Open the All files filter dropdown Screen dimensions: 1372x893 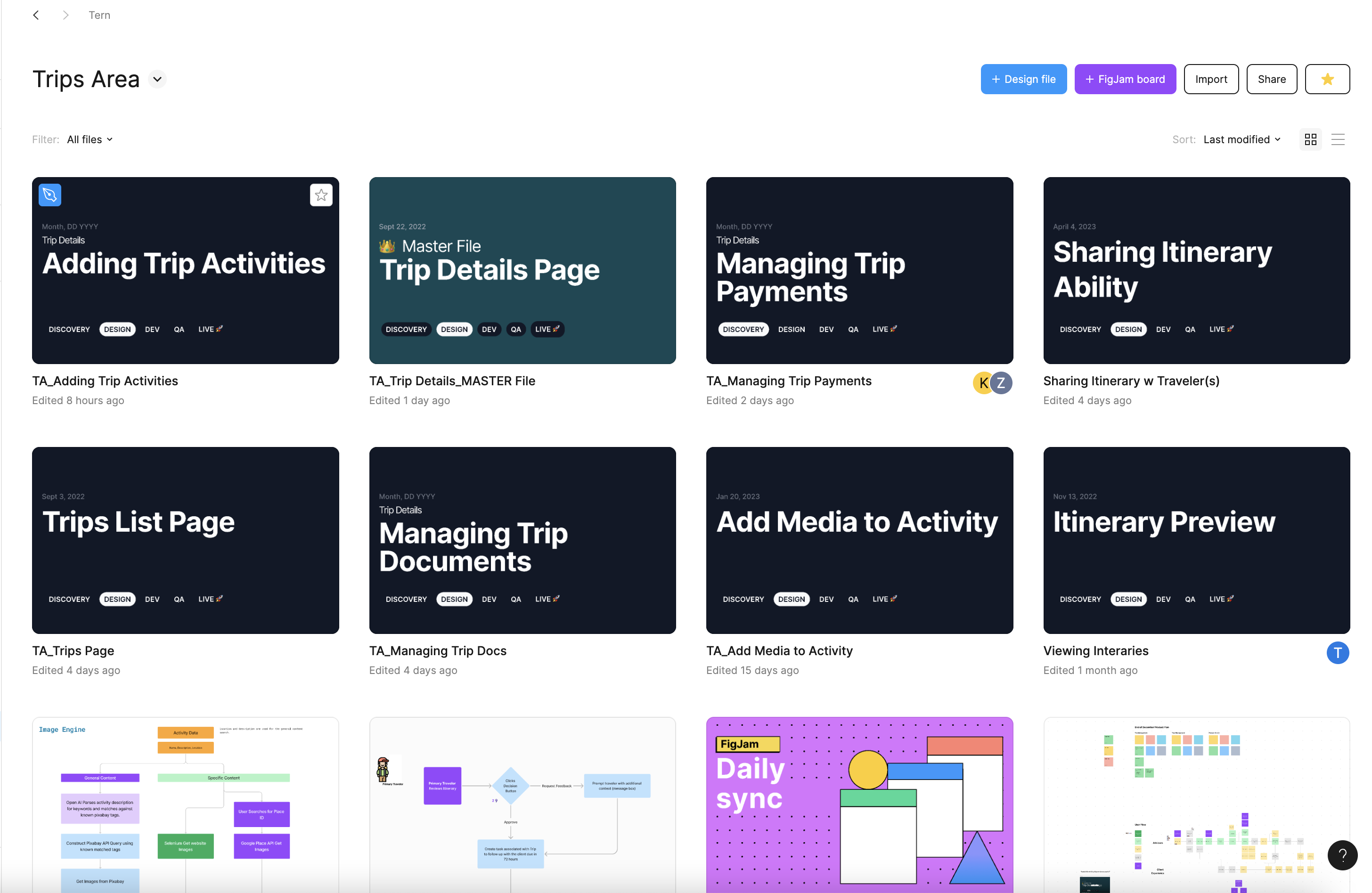pyautogui.click(x=90, y=139)
